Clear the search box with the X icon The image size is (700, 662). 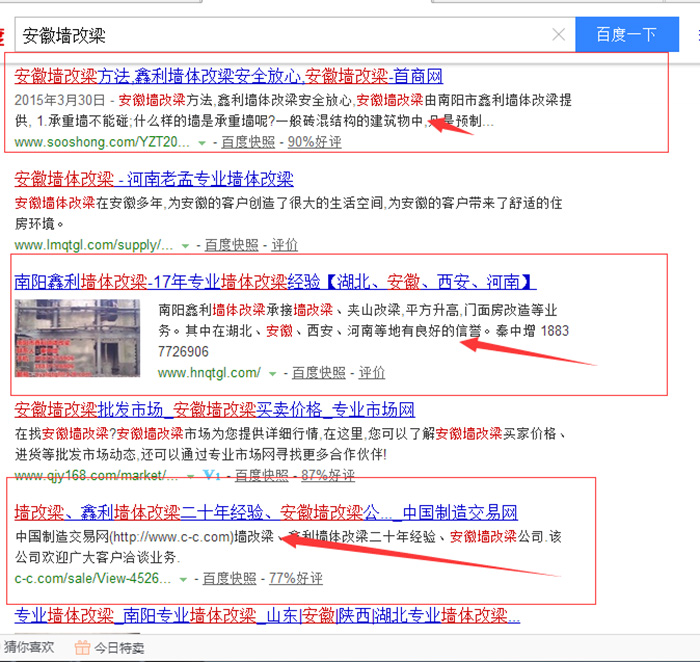tap(558, 35)
